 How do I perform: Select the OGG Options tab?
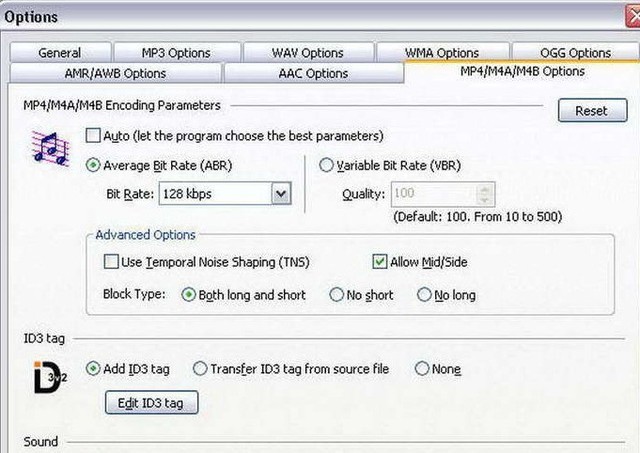pos(575,53)
